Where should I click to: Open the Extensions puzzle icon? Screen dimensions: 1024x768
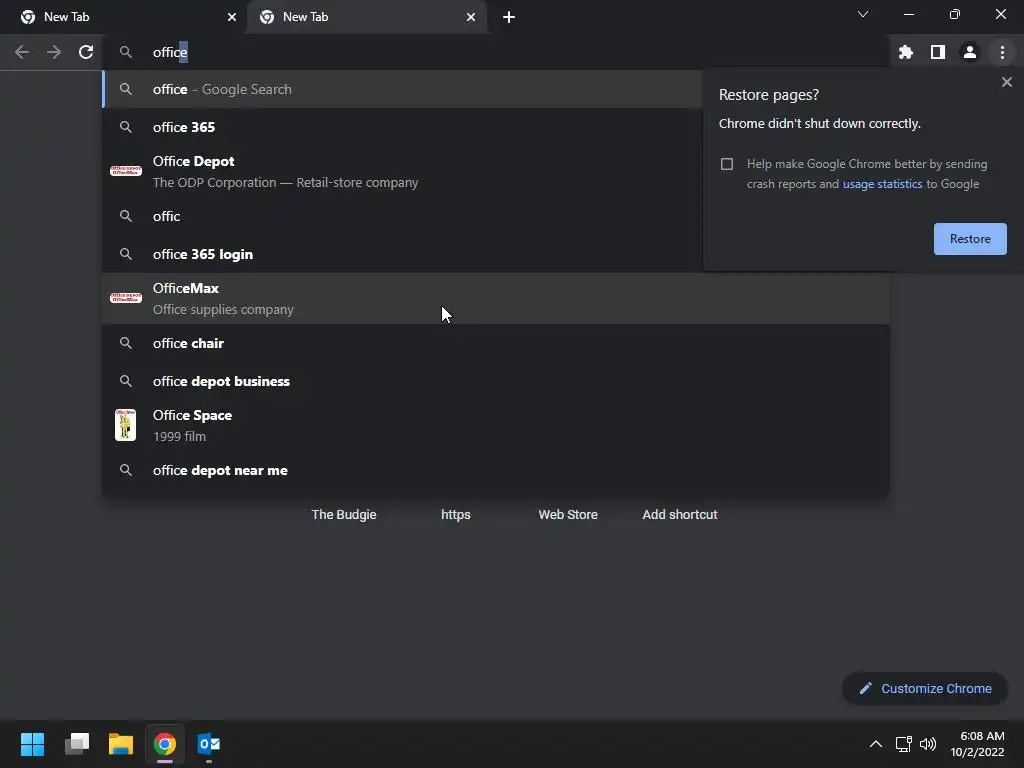[905, 52]
